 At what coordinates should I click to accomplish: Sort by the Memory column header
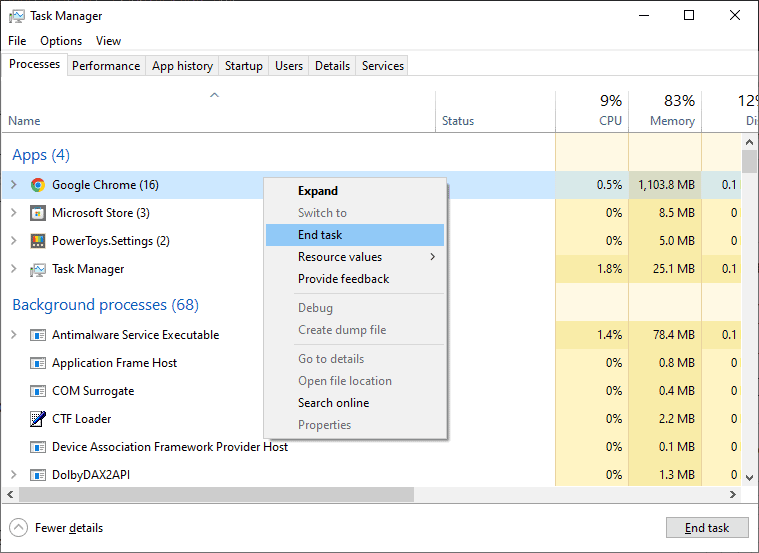[x=665, y=111]
